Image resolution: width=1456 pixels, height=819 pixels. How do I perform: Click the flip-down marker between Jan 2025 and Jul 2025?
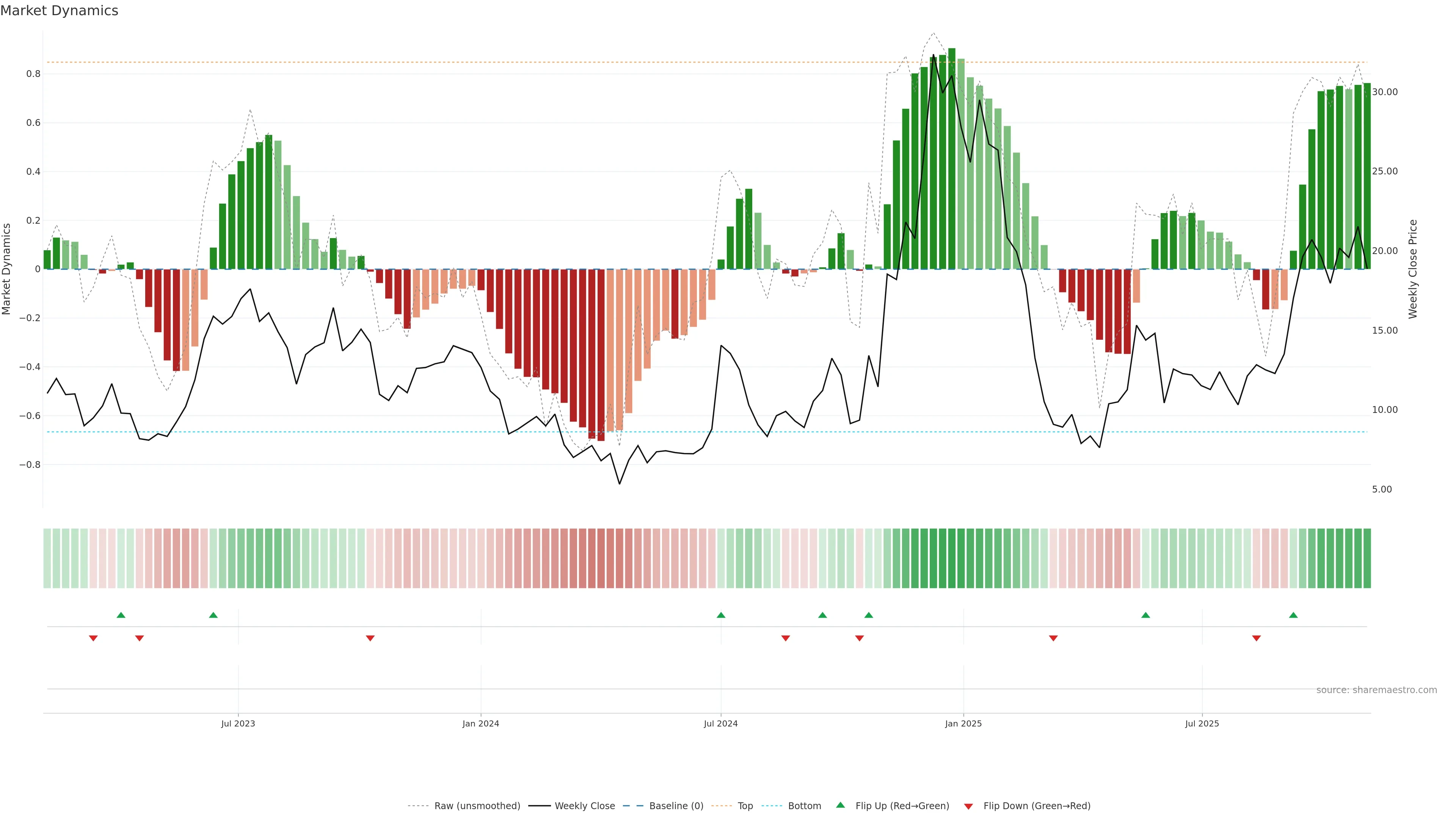[1053, 638]
